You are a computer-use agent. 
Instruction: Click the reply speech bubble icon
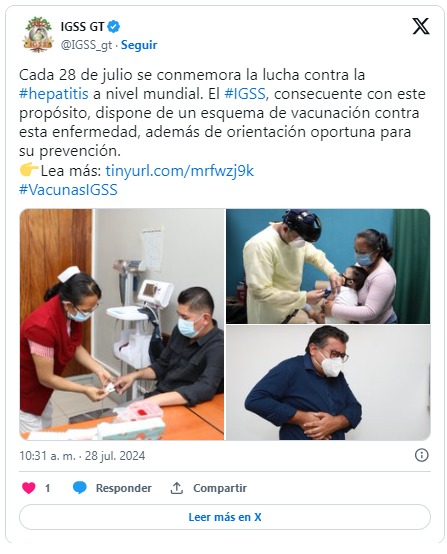click(80, 488)
